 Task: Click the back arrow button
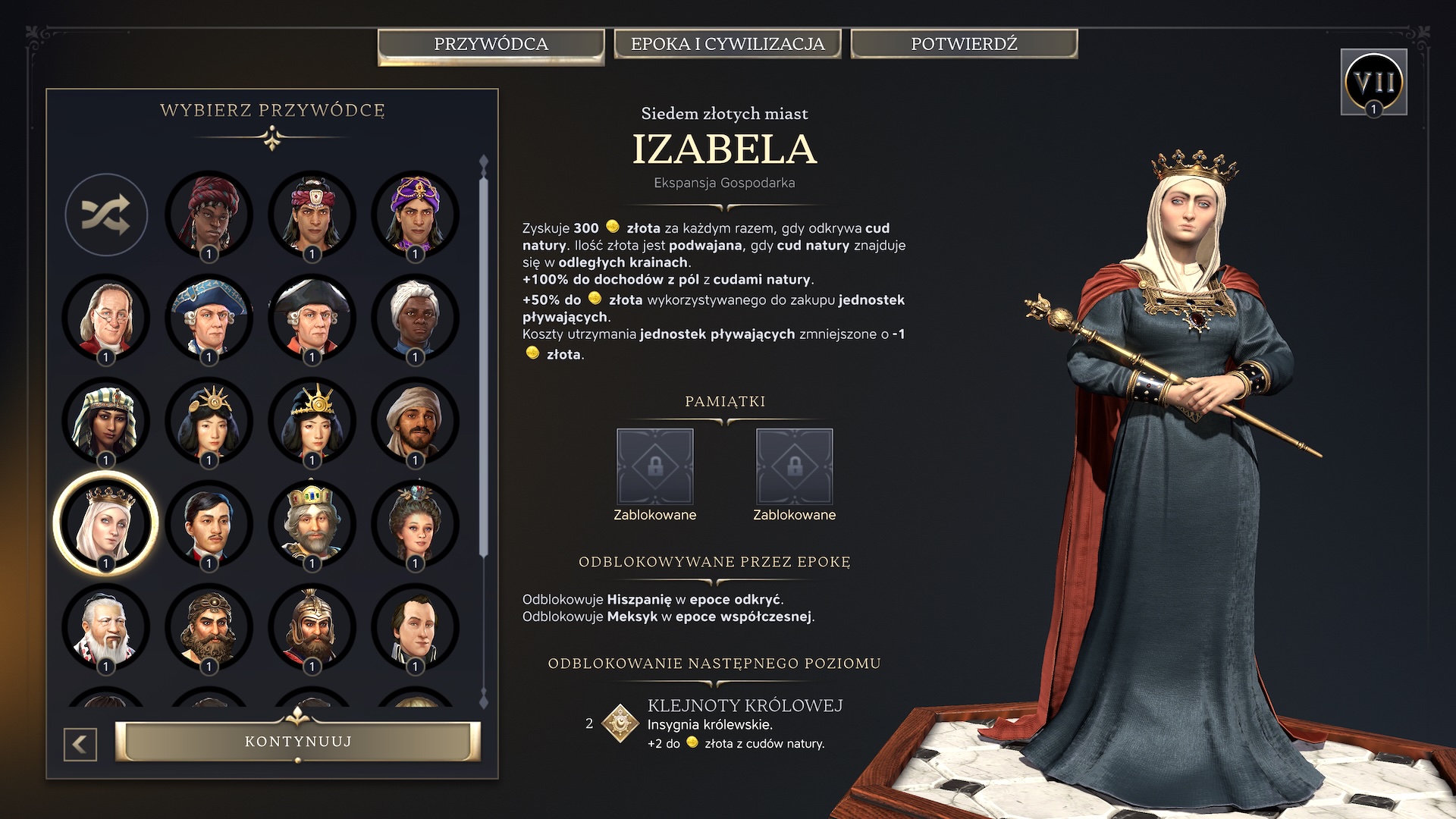coord(80,745)
